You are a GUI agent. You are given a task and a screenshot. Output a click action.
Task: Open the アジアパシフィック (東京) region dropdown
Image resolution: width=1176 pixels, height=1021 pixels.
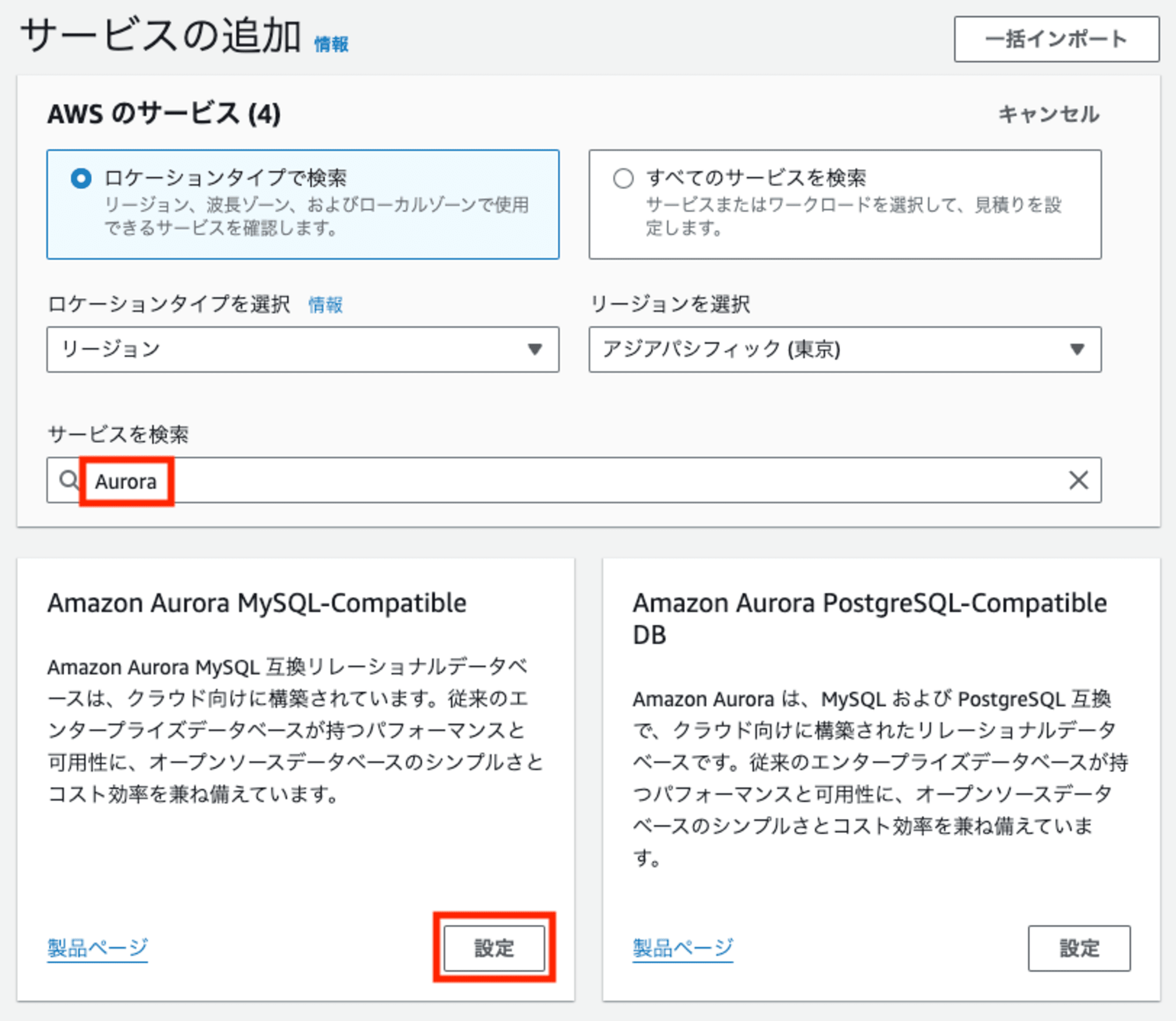[x=845, y=349]
